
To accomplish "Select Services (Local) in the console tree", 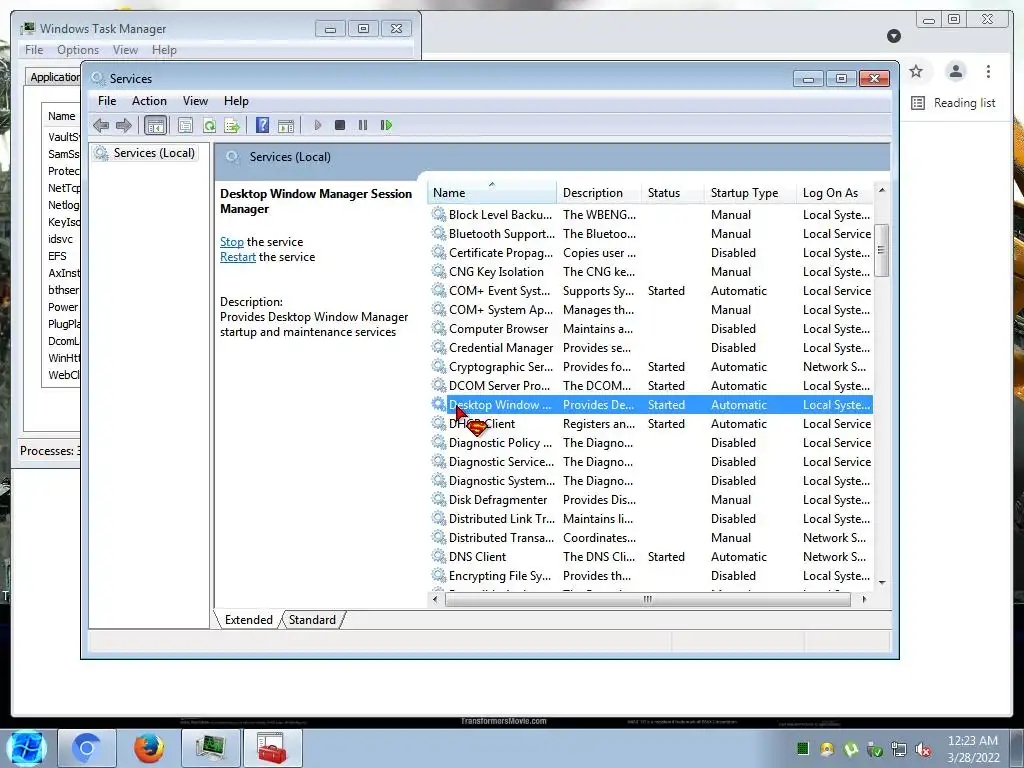I will (x=153, y=153).
